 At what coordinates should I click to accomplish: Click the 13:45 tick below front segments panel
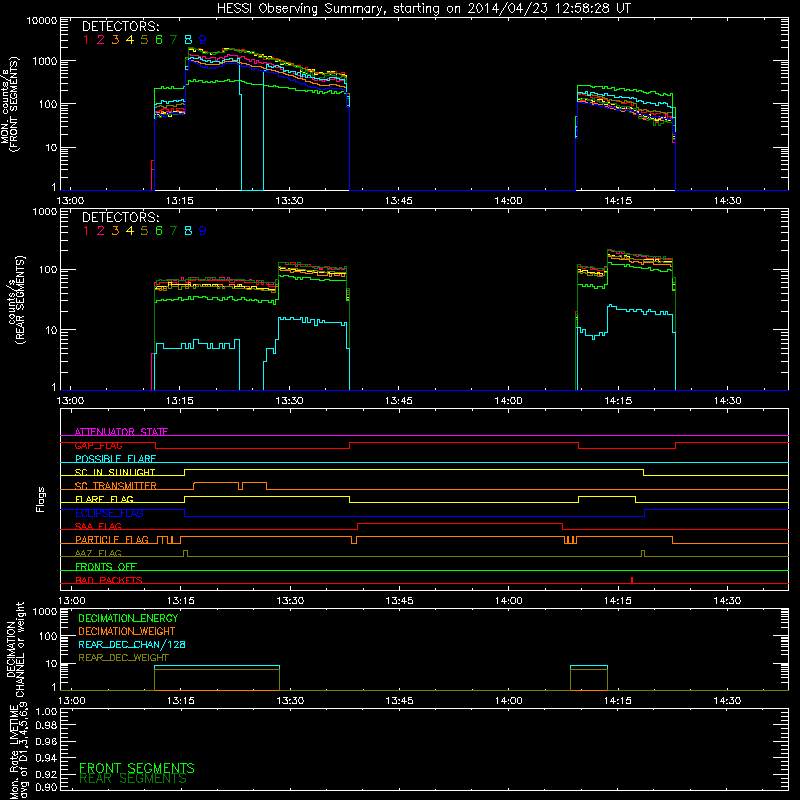[x=398, y=201]
